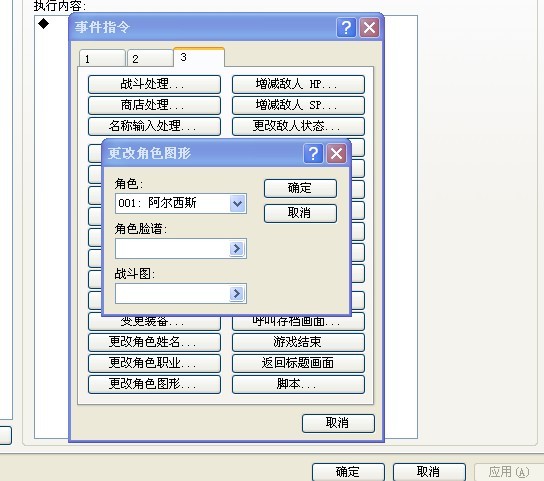Click the 角色脸谱 text field
The width and height of the screenshot is (544, 481).
[172, 248]
